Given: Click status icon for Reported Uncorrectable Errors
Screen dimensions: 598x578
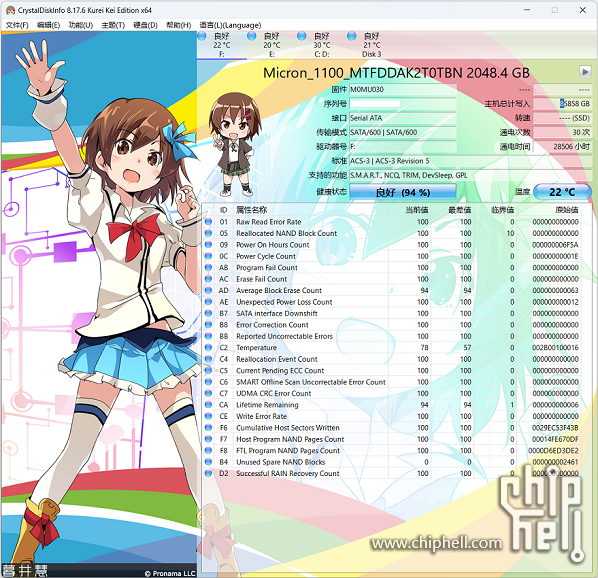Looking at the screenshot, I should coord(208,336).
